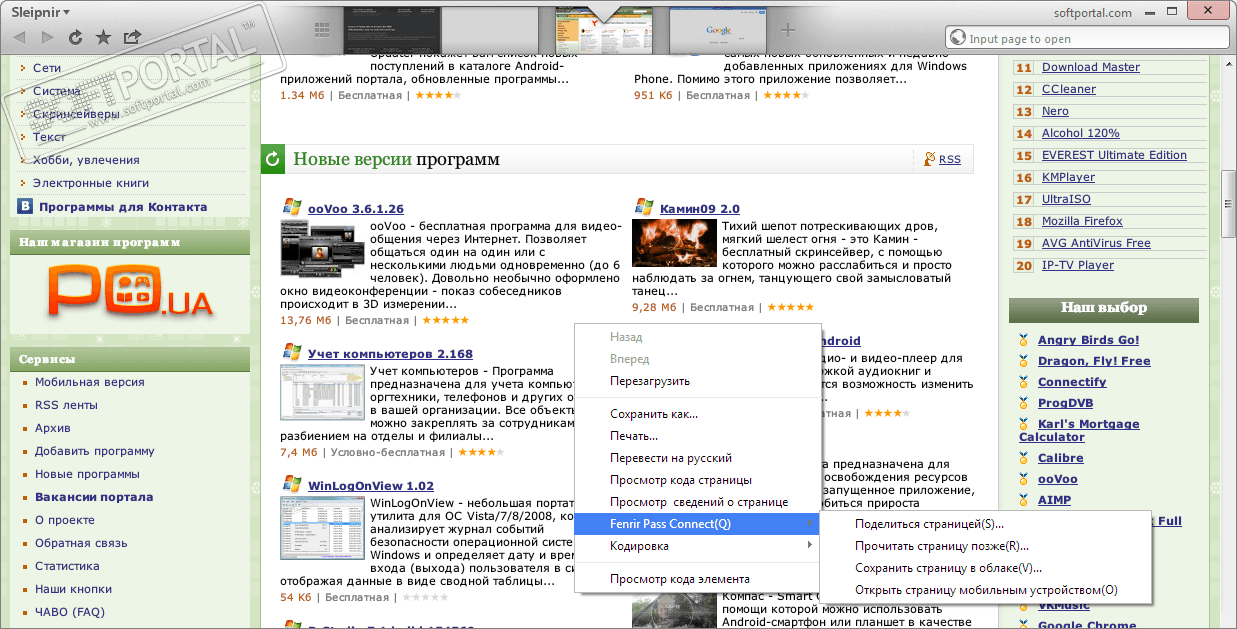Open ЧАВО (FAQ) link
1237x629 pixels.
click(x=70, y=612)
